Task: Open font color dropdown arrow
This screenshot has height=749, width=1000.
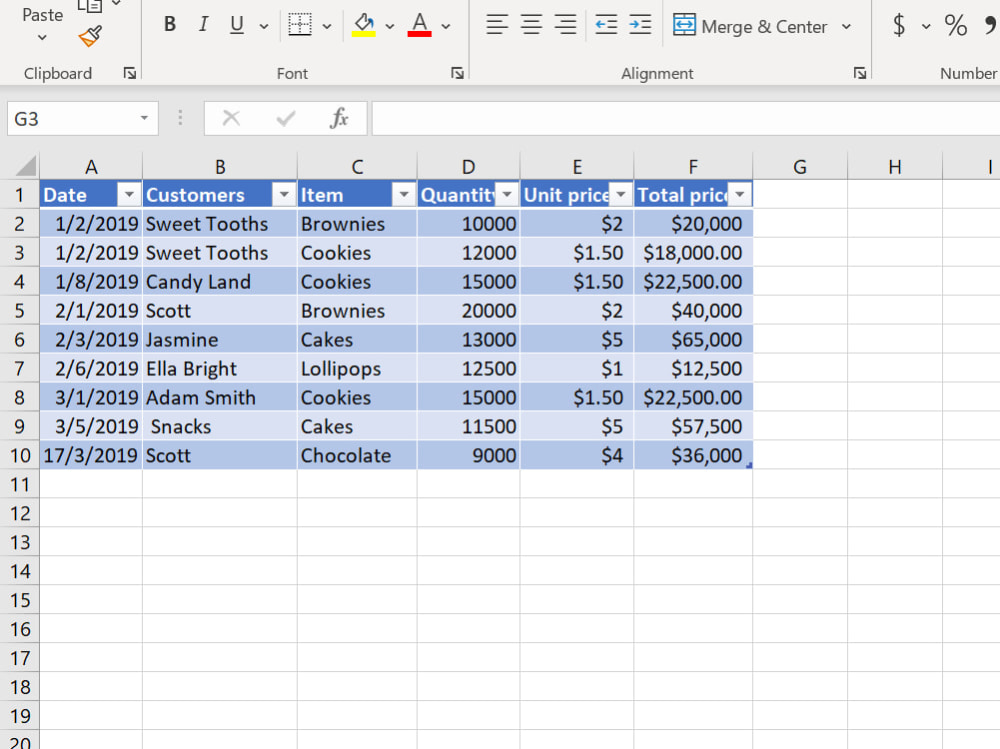Action: [x=446, y=27]
